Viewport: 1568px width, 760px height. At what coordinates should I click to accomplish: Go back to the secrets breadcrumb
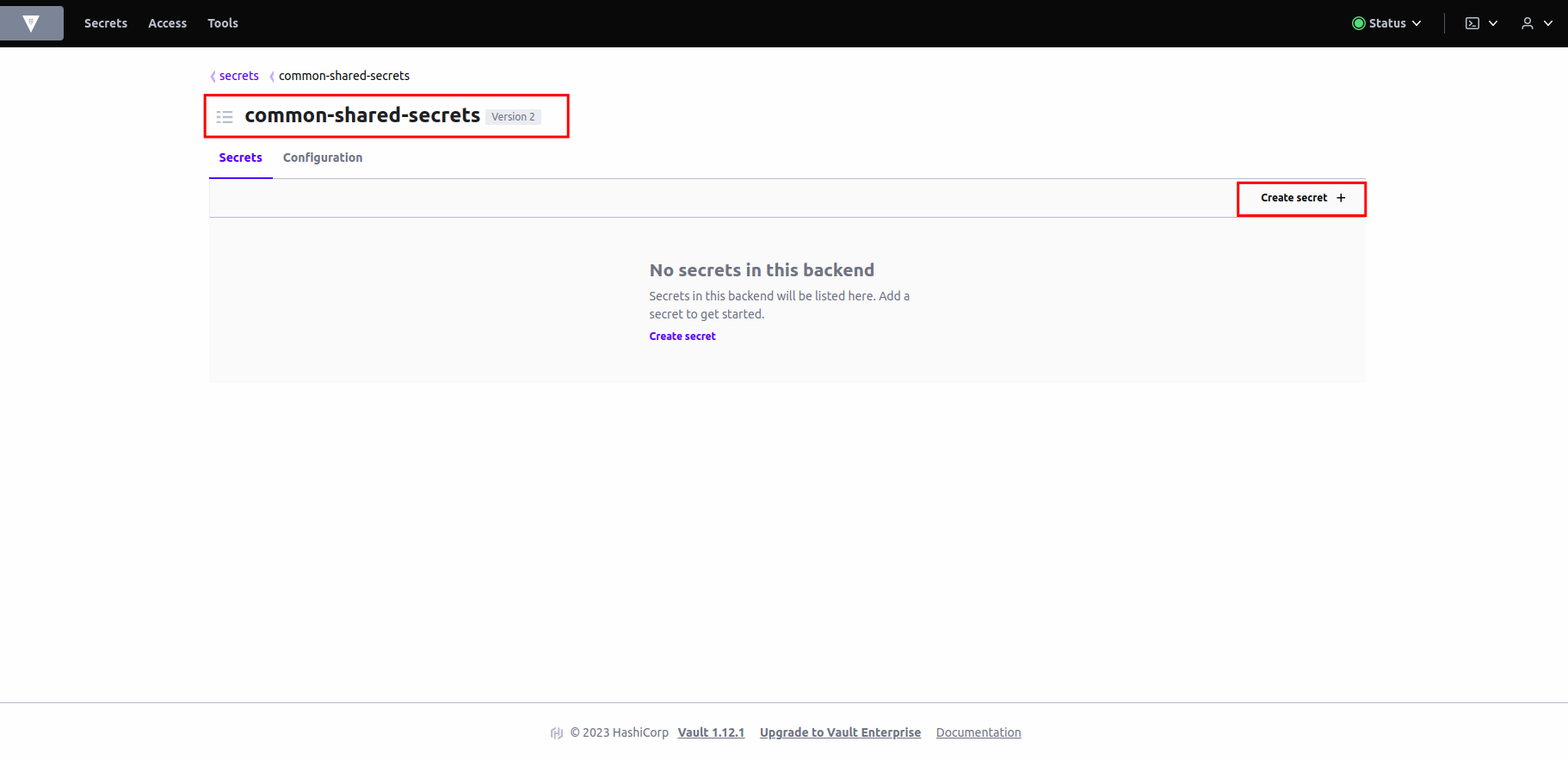pyautogui.click(x=238, y=76)
